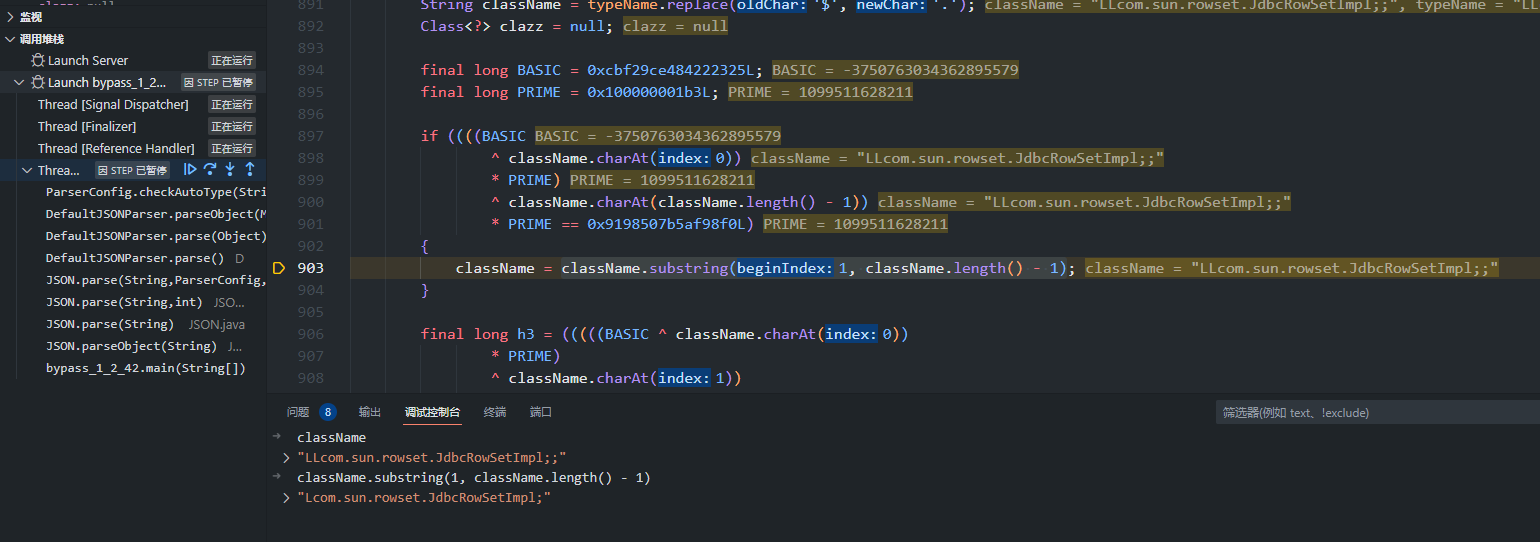Collapse the Launch bypass_1_2 session tree
This screenshot has width=1540, height=542.
coord(20,83)
